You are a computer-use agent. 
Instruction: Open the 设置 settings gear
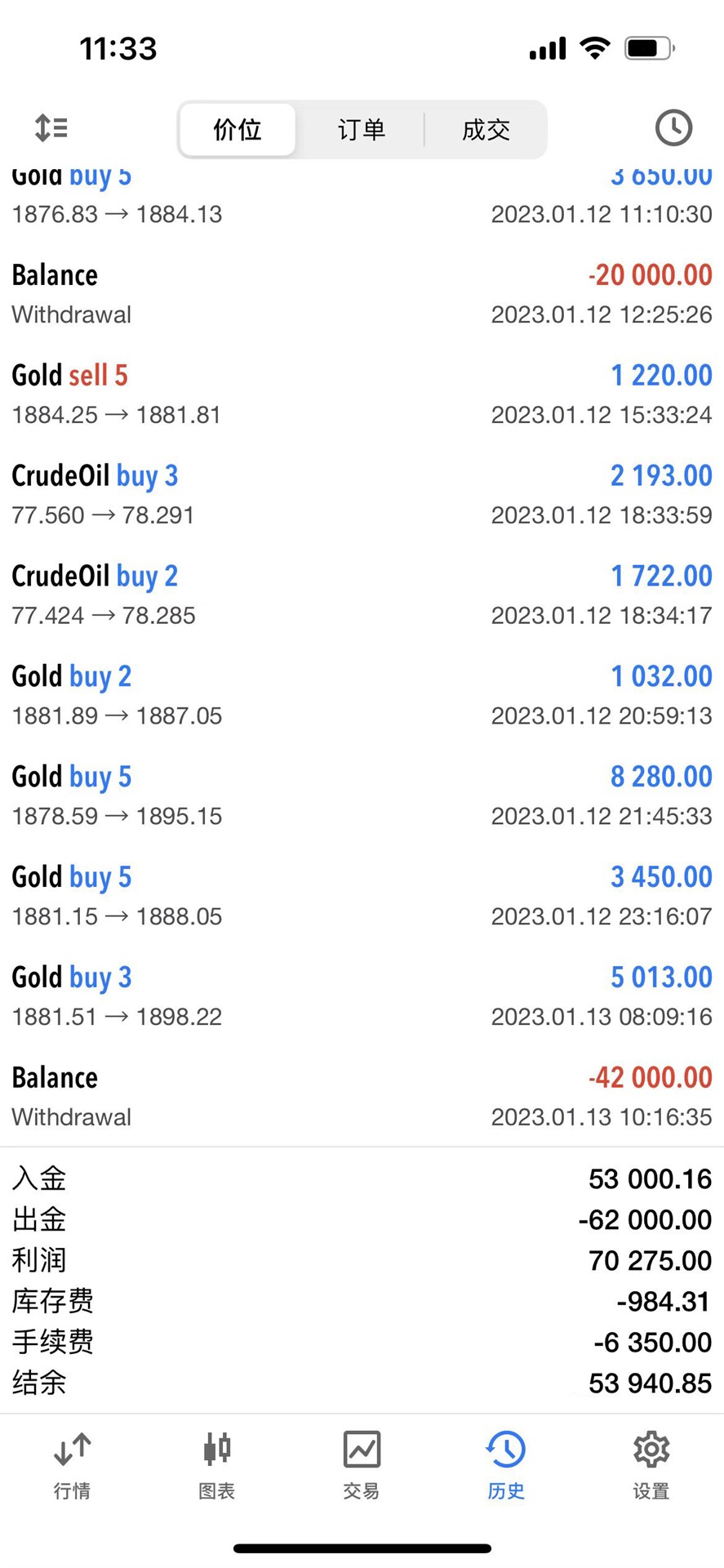[x=651, y=1465]
